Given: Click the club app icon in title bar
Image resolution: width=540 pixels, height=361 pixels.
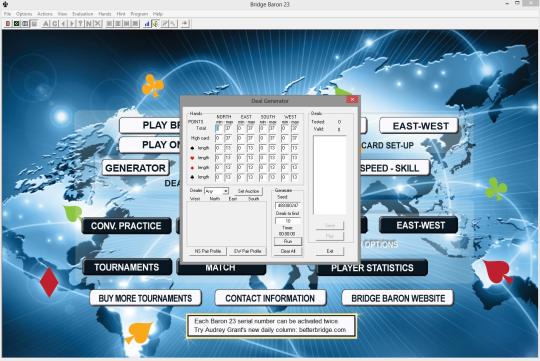Looking at the screenshot, I should click(5, 4).
